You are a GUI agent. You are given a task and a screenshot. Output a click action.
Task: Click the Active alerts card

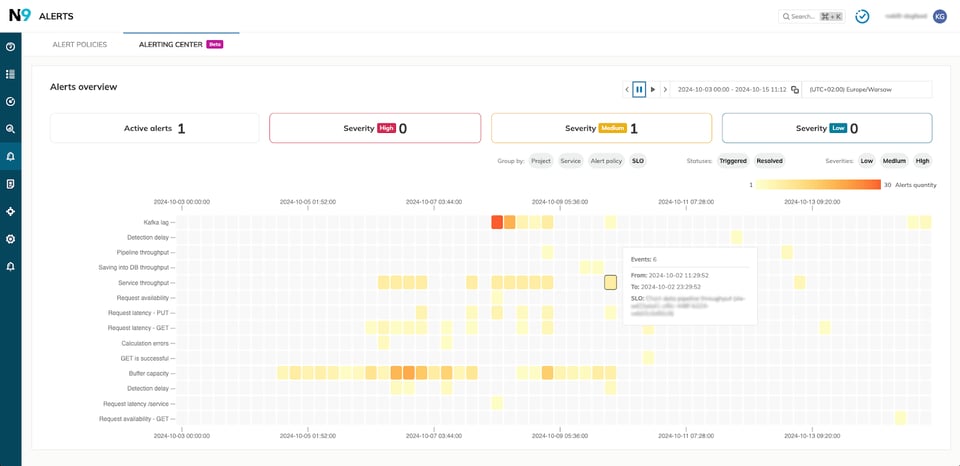155,129
